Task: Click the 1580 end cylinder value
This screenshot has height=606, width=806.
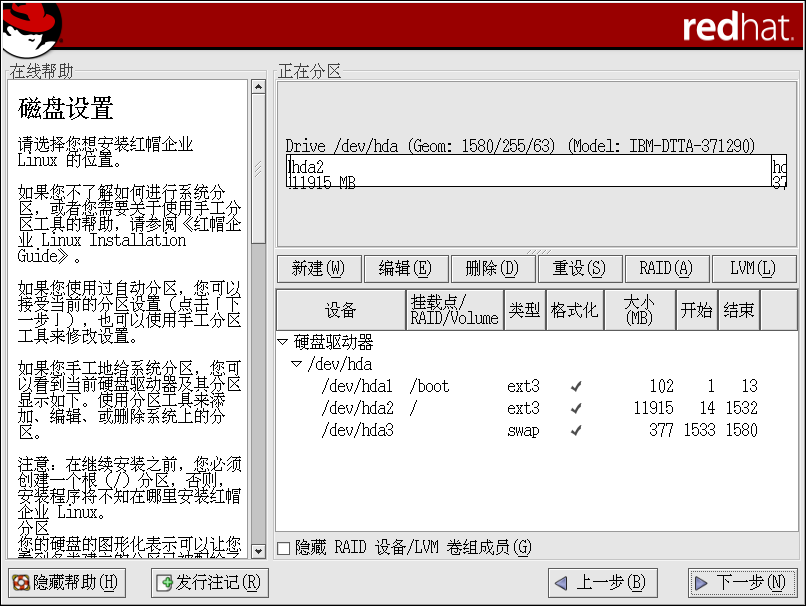Action: (742, 430)
